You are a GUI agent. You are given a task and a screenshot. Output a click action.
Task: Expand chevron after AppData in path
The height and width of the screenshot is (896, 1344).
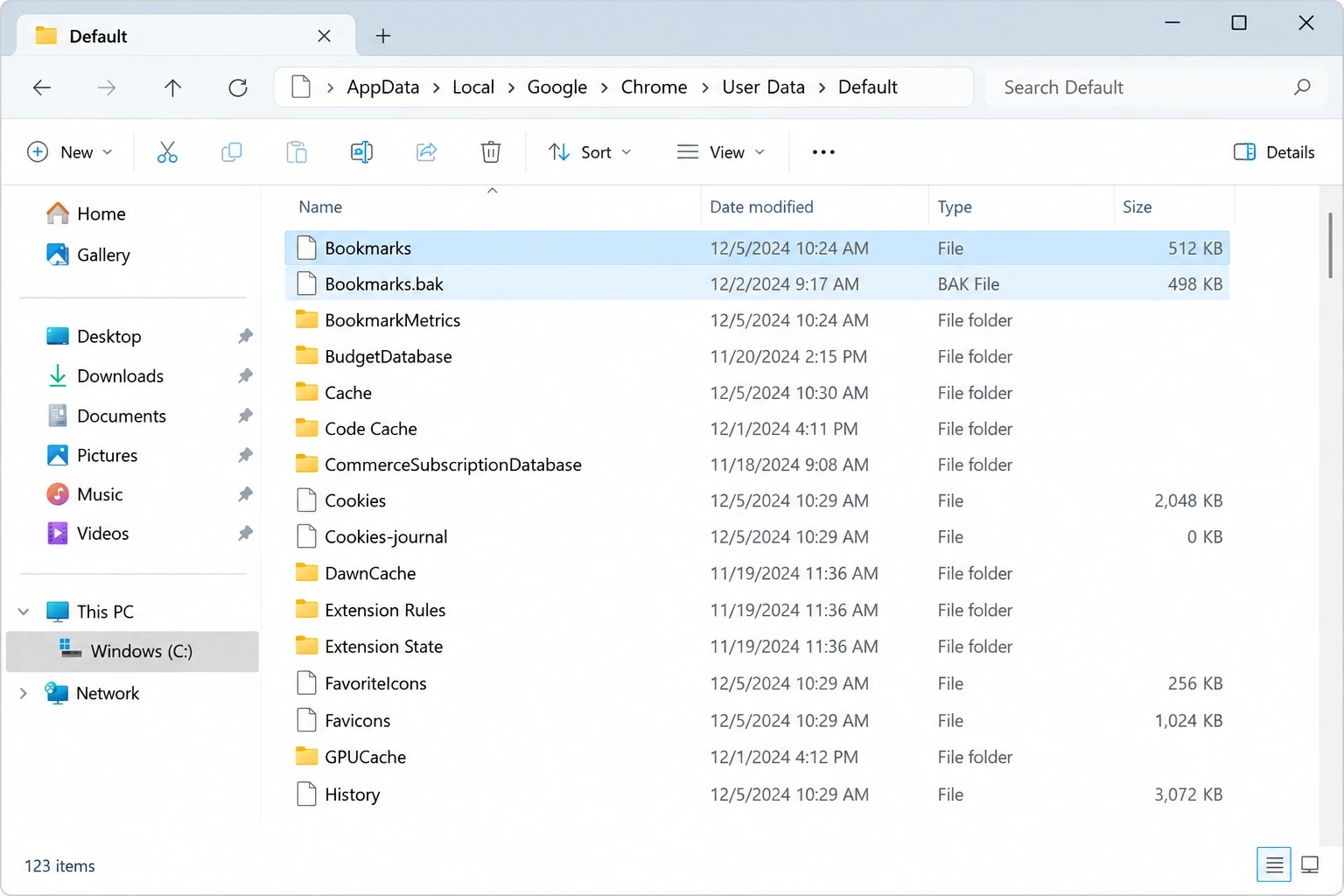click(436, 87)
